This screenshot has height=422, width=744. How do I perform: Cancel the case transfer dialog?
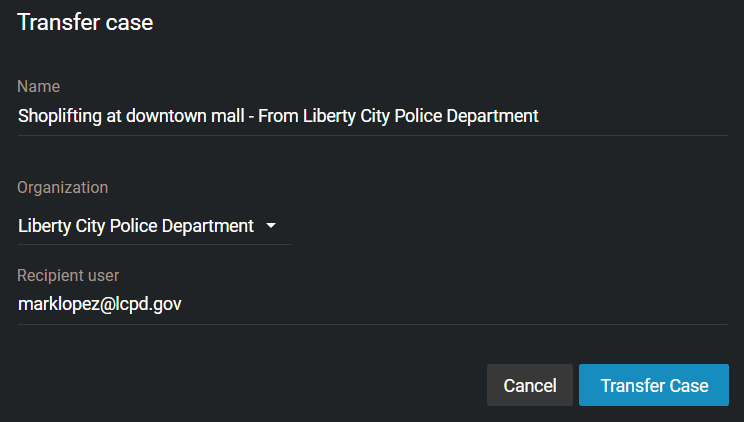(530, 385)
